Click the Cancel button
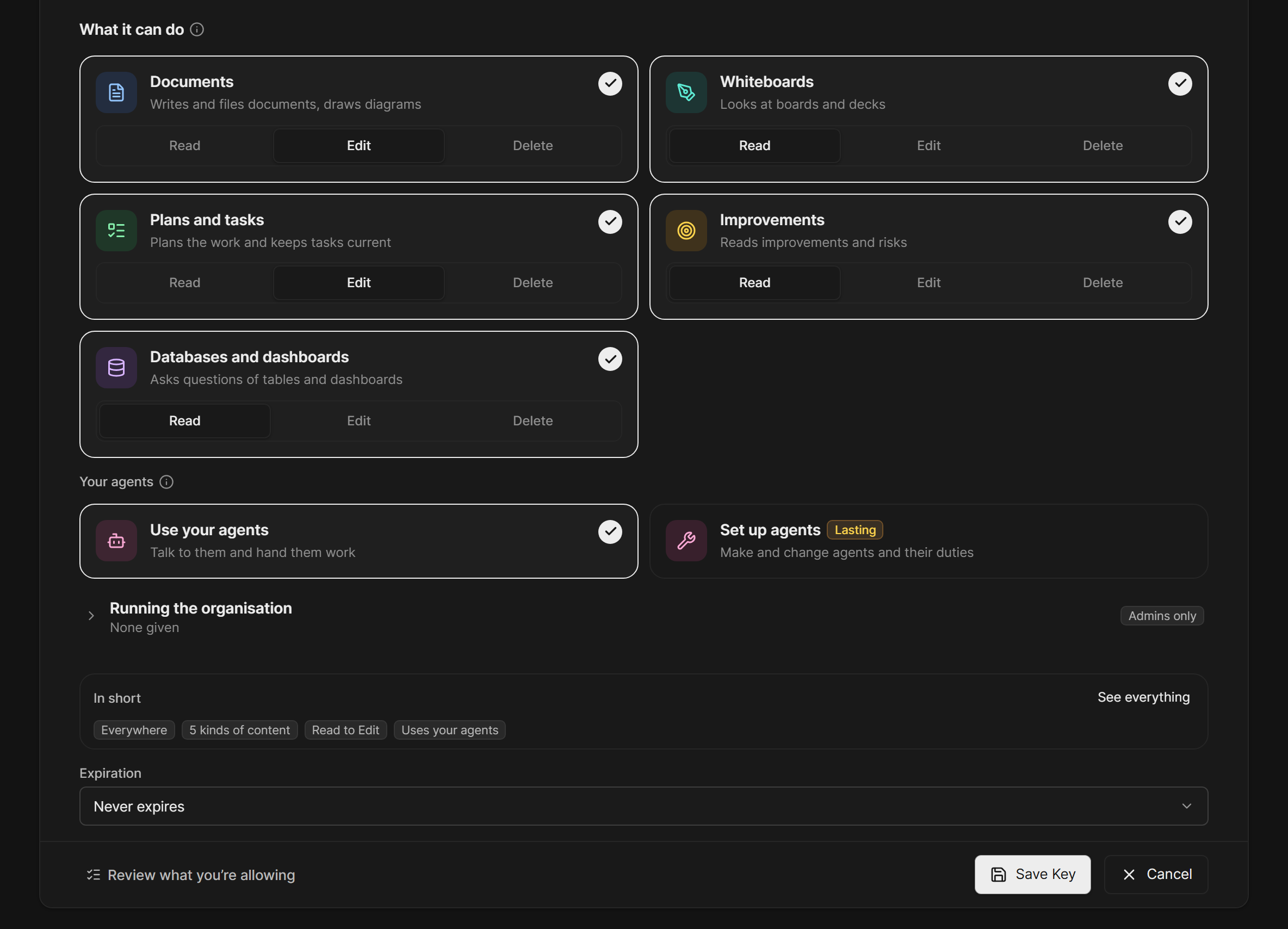The width and height of the screenshot is (1288, 929). click(1156, 875)
